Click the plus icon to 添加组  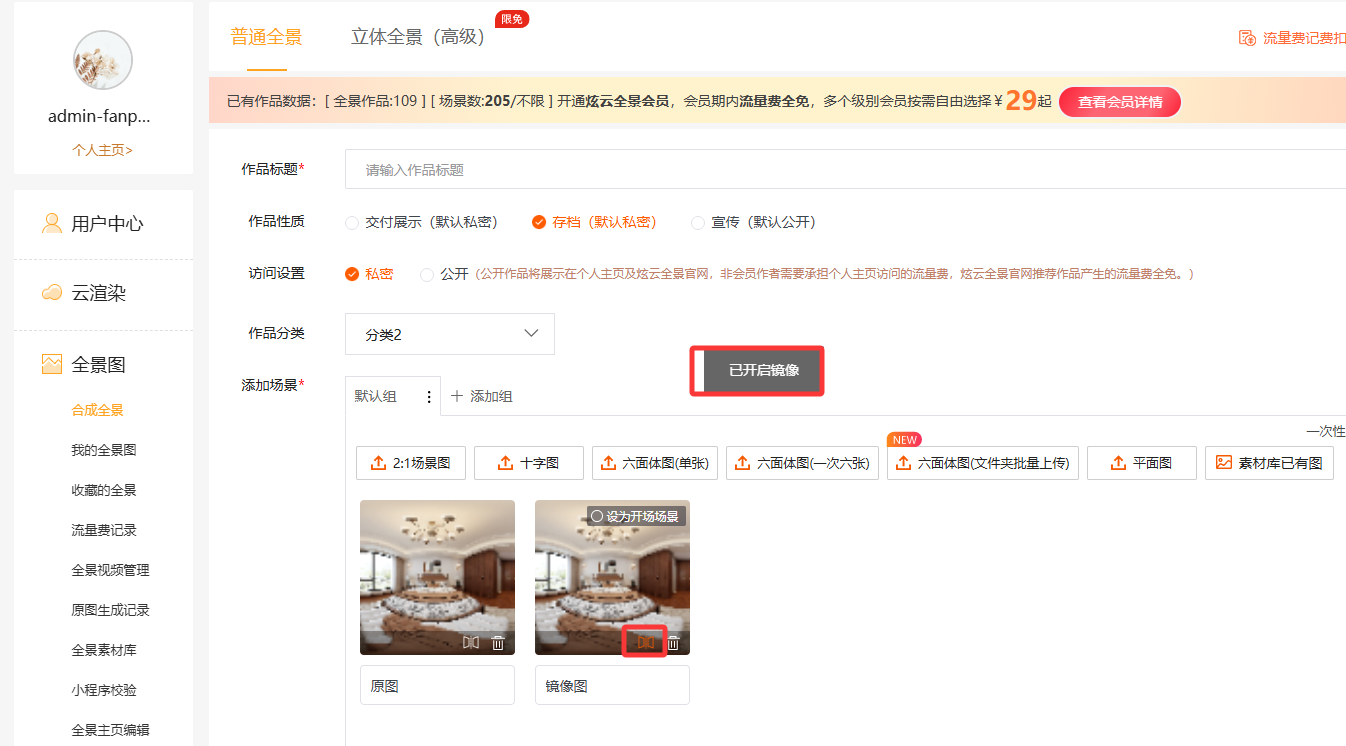click(x=457, y=397)
